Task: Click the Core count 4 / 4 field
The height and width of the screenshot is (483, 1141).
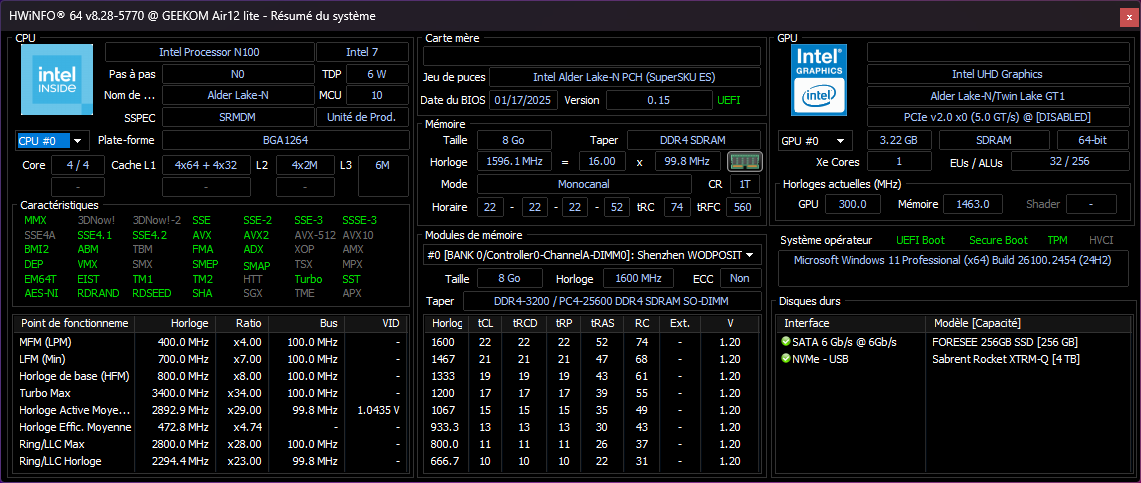Action: tap(78, 165)
